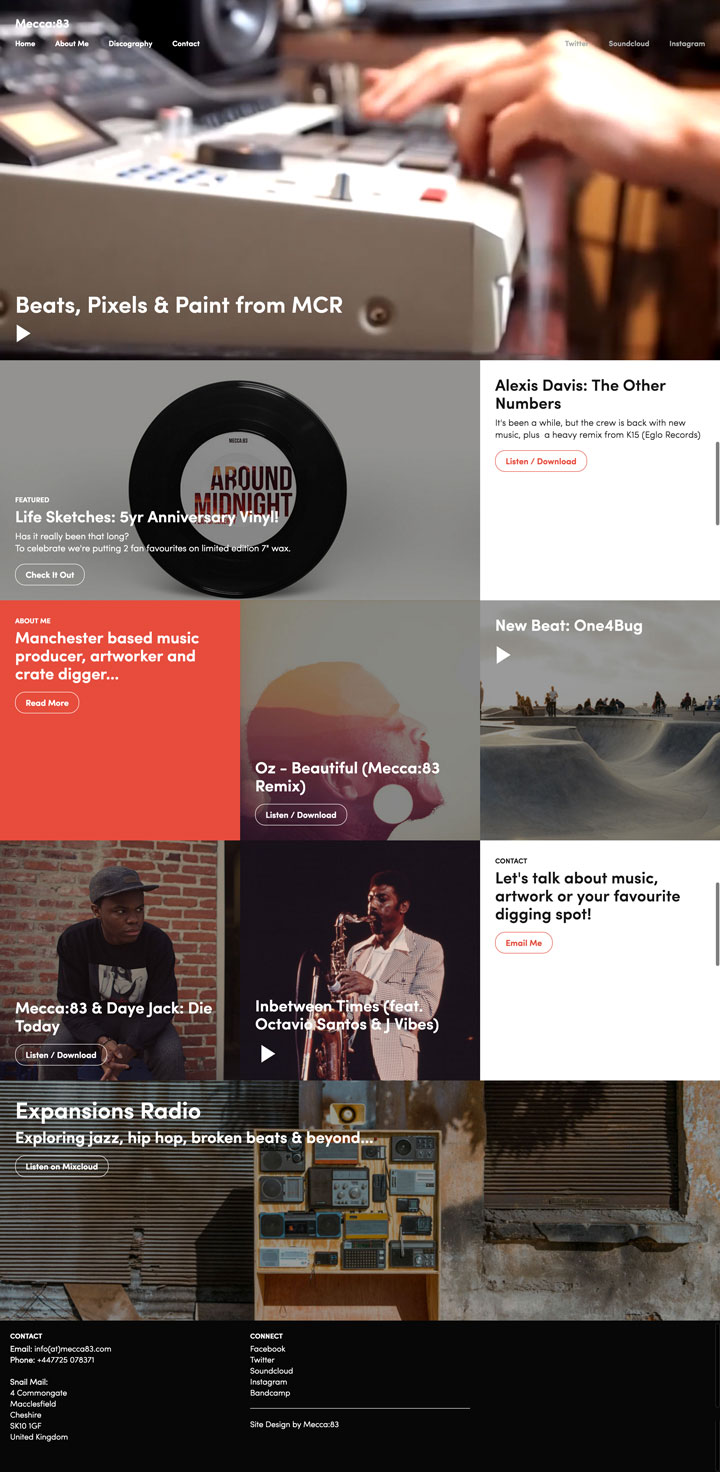Click the Read More button
The image size is (720, 1472).
47,703
